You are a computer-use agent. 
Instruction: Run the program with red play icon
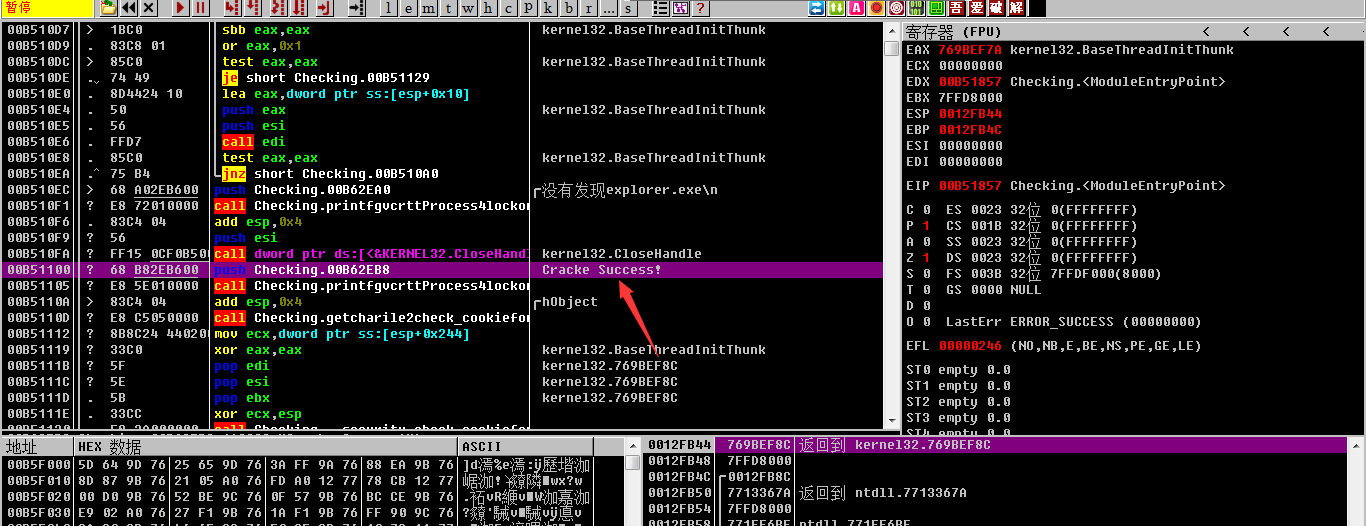click(x=181, y=8)
